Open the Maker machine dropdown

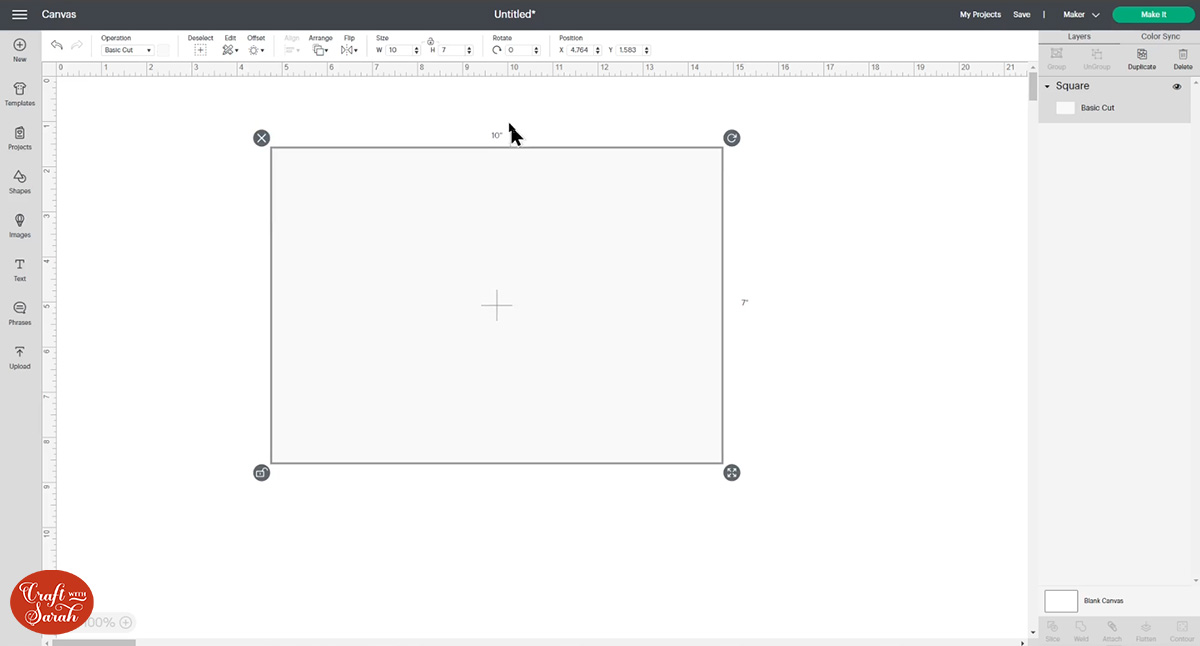1083,14
